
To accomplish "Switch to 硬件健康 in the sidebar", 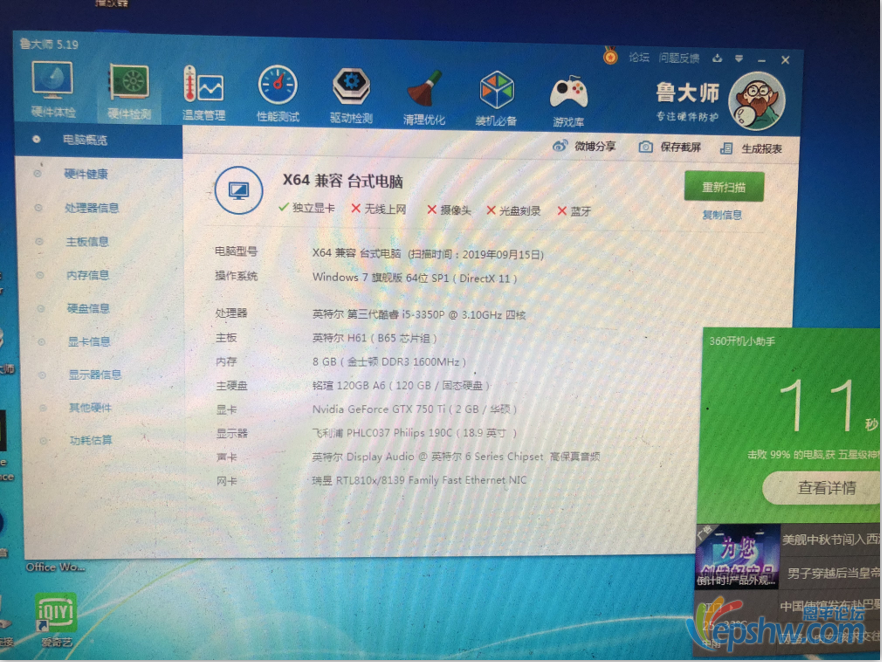I will click(x=86, y=174).
